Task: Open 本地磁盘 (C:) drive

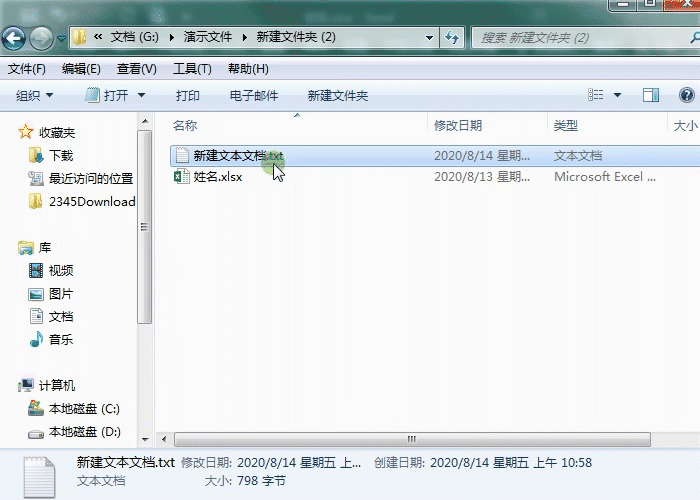Action: tap(84, 409)
